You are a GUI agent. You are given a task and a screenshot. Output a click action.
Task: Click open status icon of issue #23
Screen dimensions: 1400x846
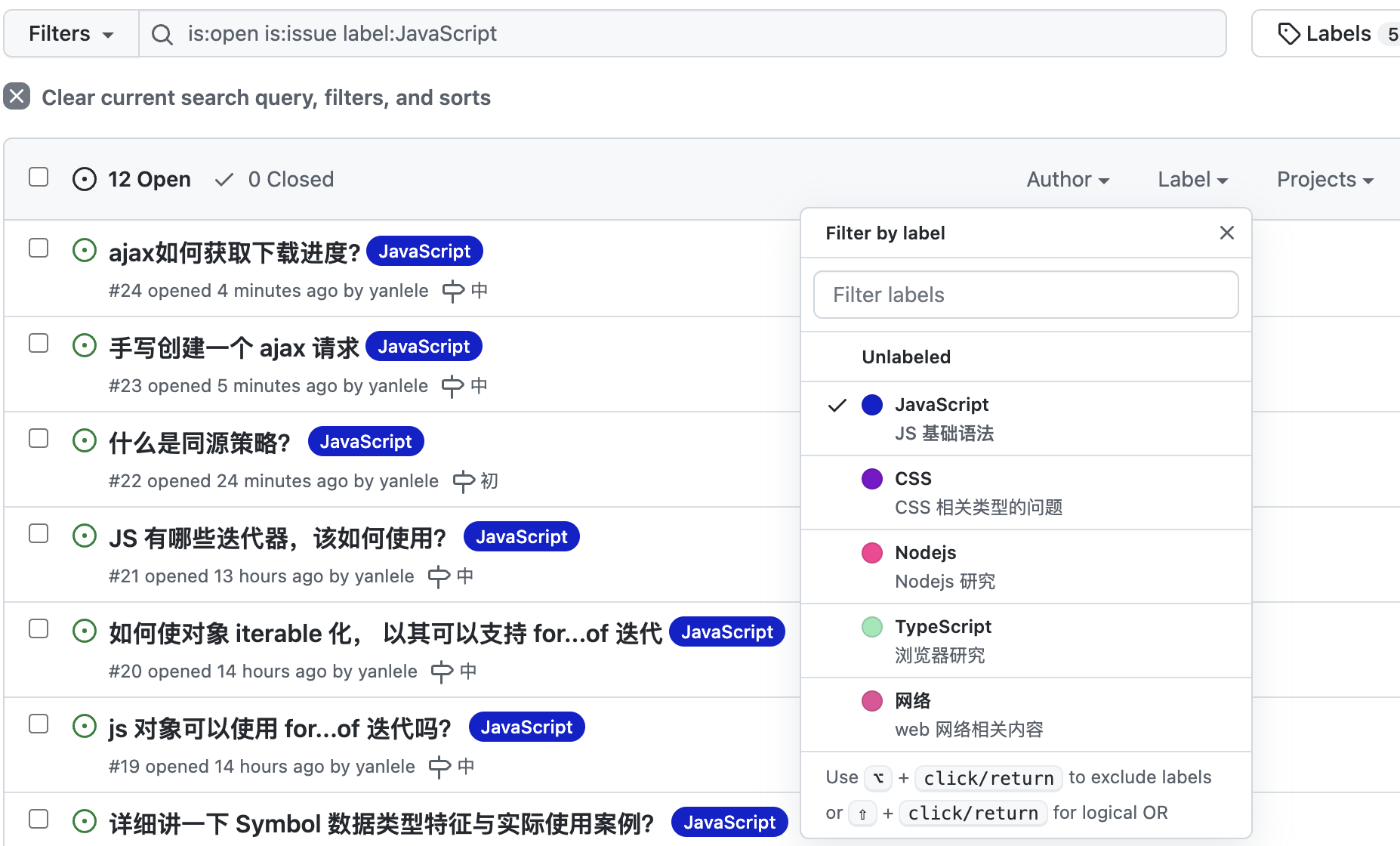point(85,345)
